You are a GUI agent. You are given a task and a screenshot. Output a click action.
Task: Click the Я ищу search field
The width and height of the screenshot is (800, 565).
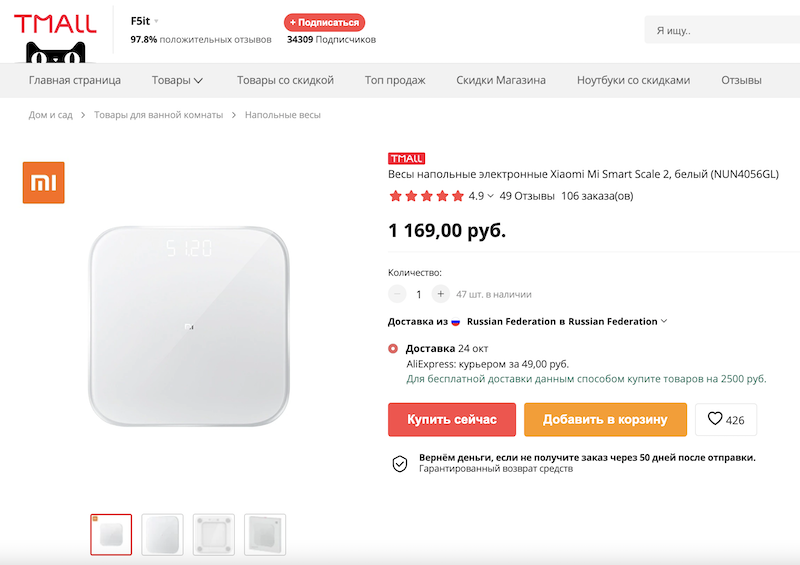(720, 31)
